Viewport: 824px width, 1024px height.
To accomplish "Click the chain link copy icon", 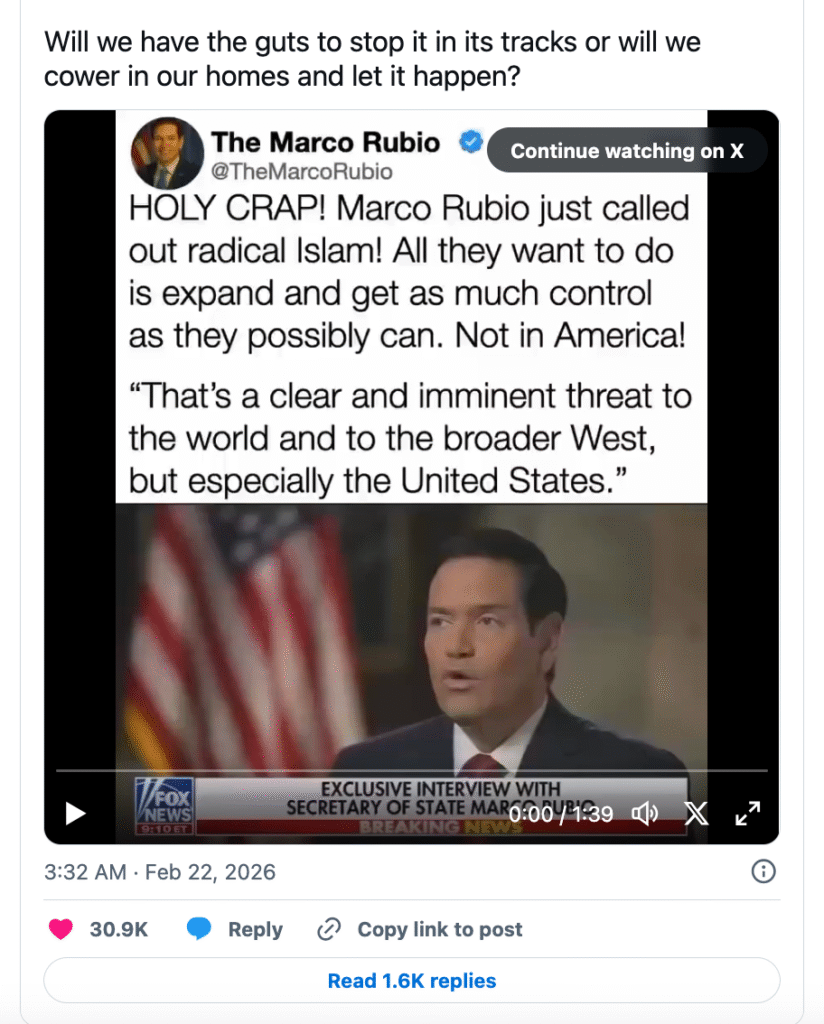I will (x=329, y=929).
